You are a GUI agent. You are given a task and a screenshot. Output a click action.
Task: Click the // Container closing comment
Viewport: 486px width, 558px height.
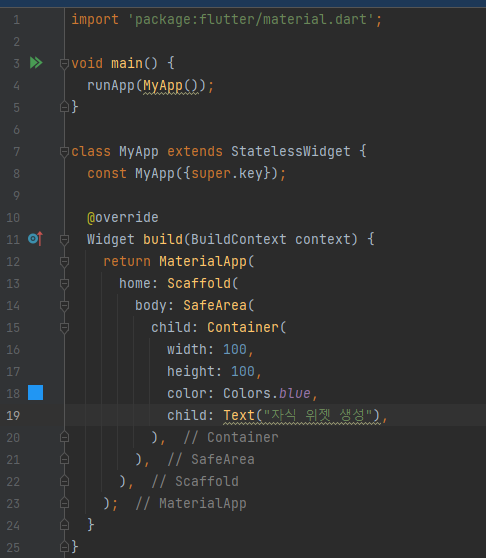(231, 437)
